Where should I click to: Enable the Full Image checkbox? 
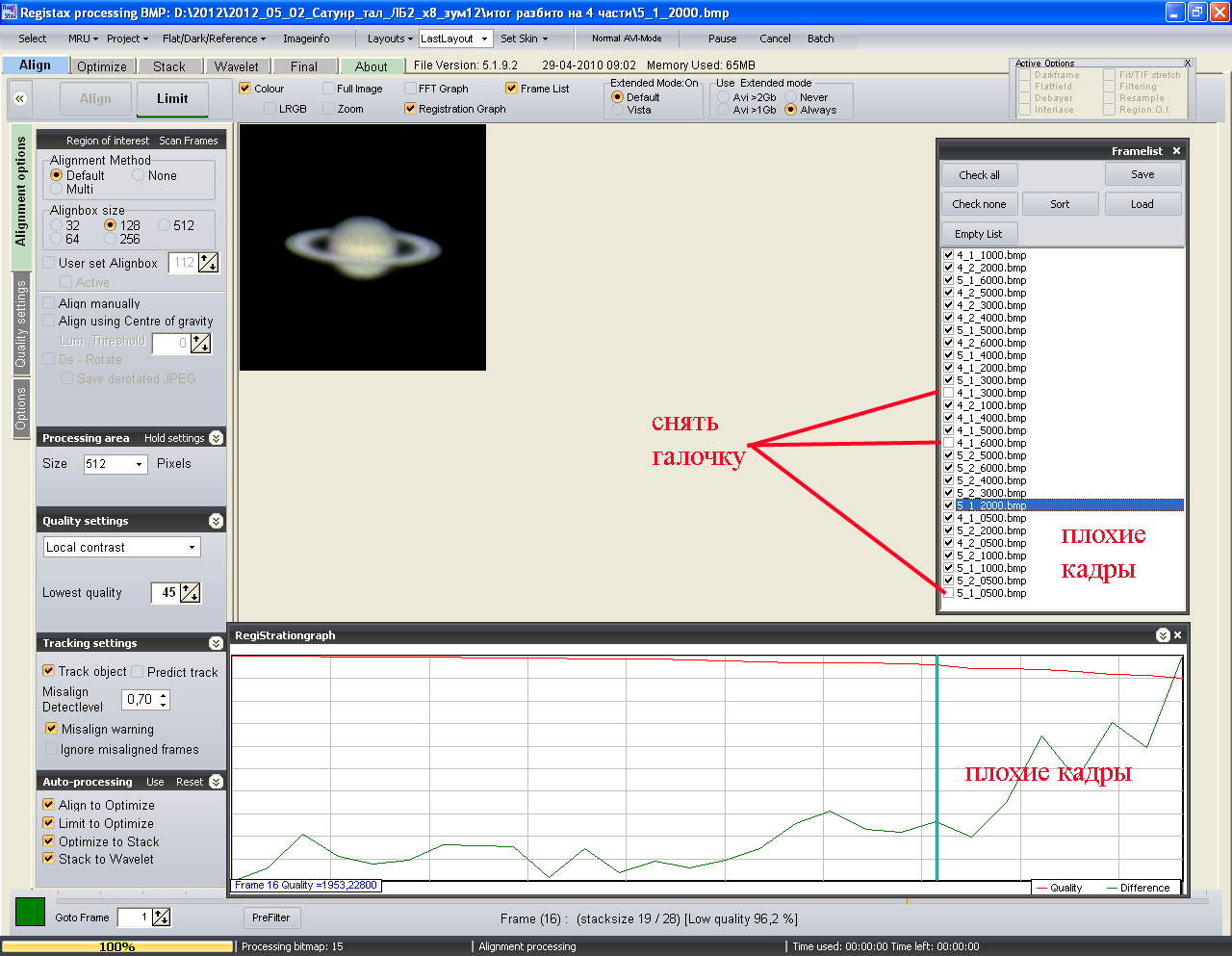(x=329, y=89)
